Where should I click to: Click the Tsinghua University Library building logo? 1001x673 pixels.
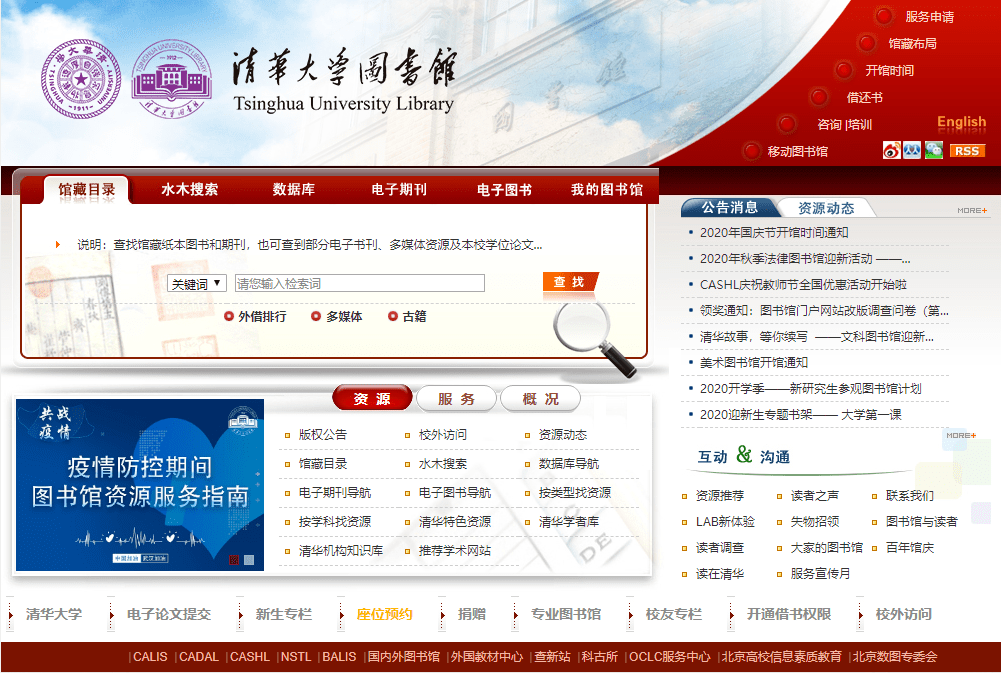tap(171, 79)
